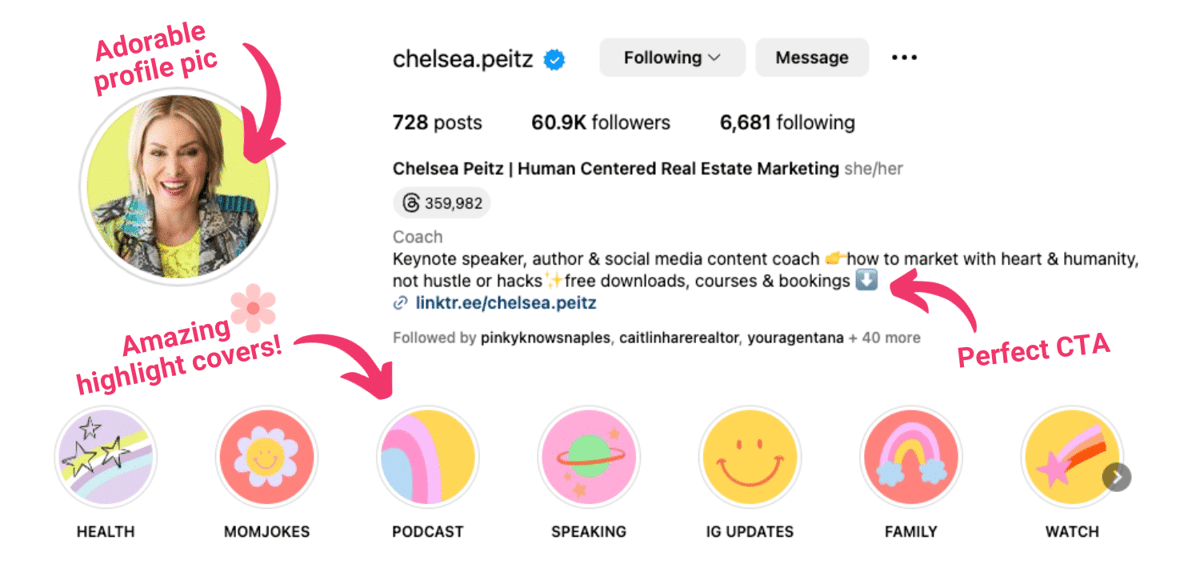Click the Threads badge showing 359,982
The image size is (1200, 576).
coord(439,202)
